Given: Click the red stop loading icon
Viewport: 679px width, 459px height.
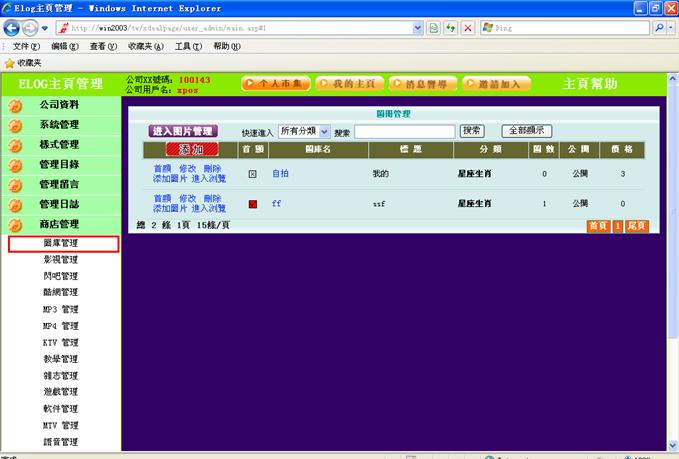Looking at the screenshot, I should (x=467, y=28).
